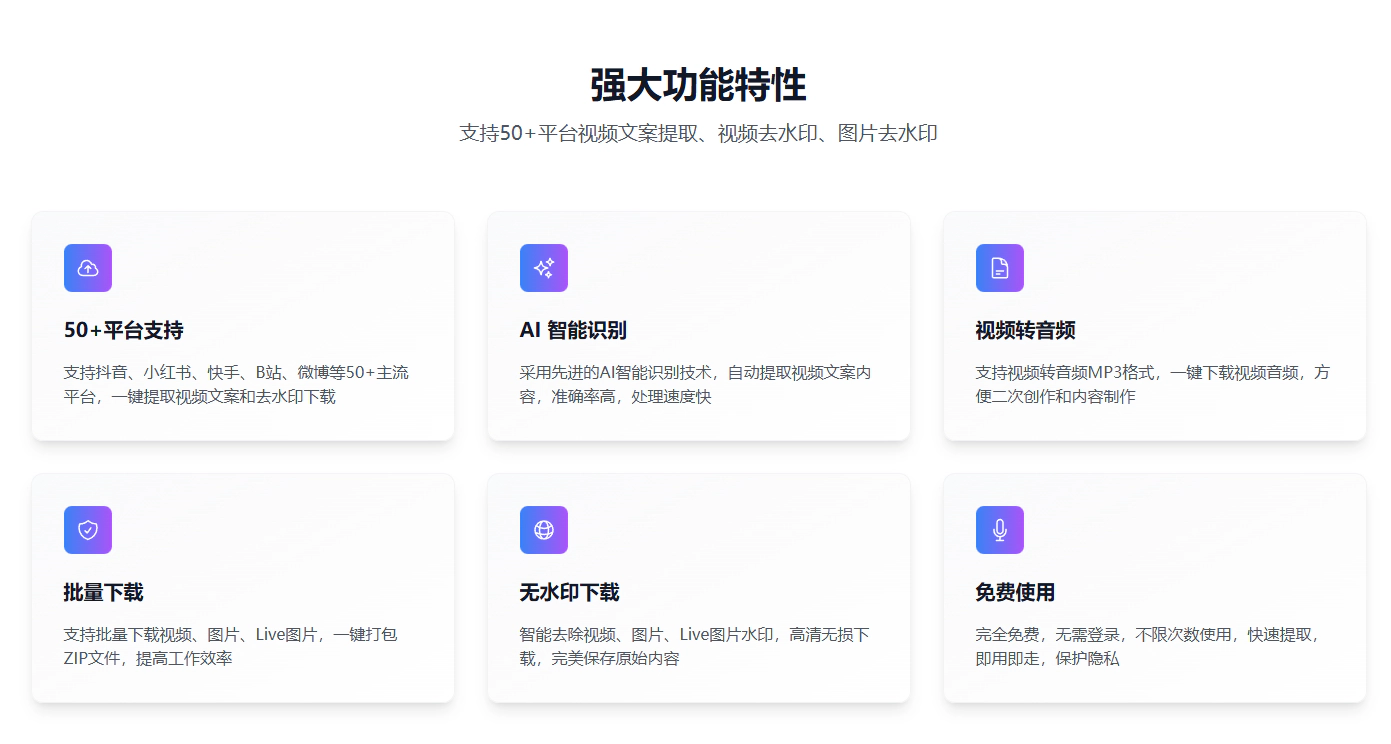Choose the 免费使用 feature title
Screen dimensions: 1391x744
pos(1015,593)
